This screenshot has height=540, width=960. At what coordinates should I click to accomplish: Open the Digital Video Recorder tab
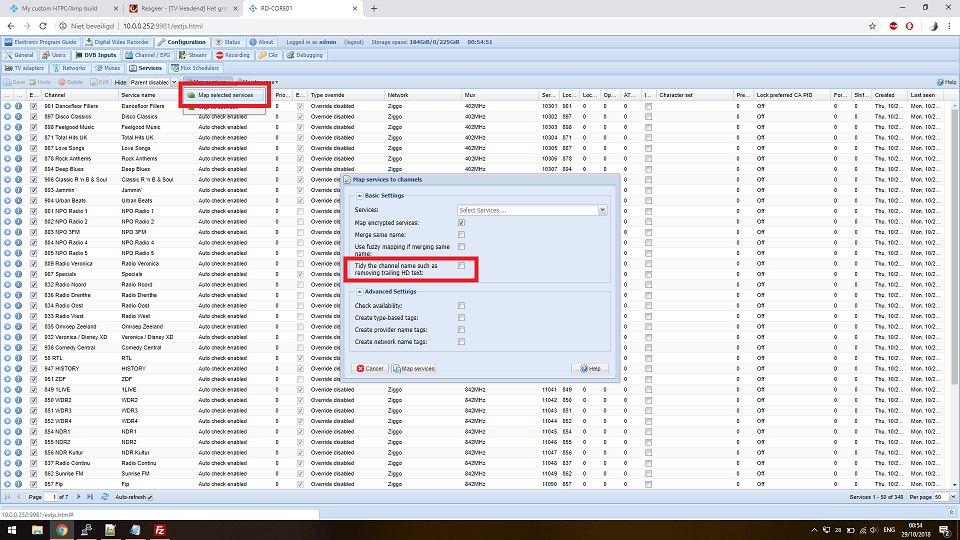coord(117,42)
